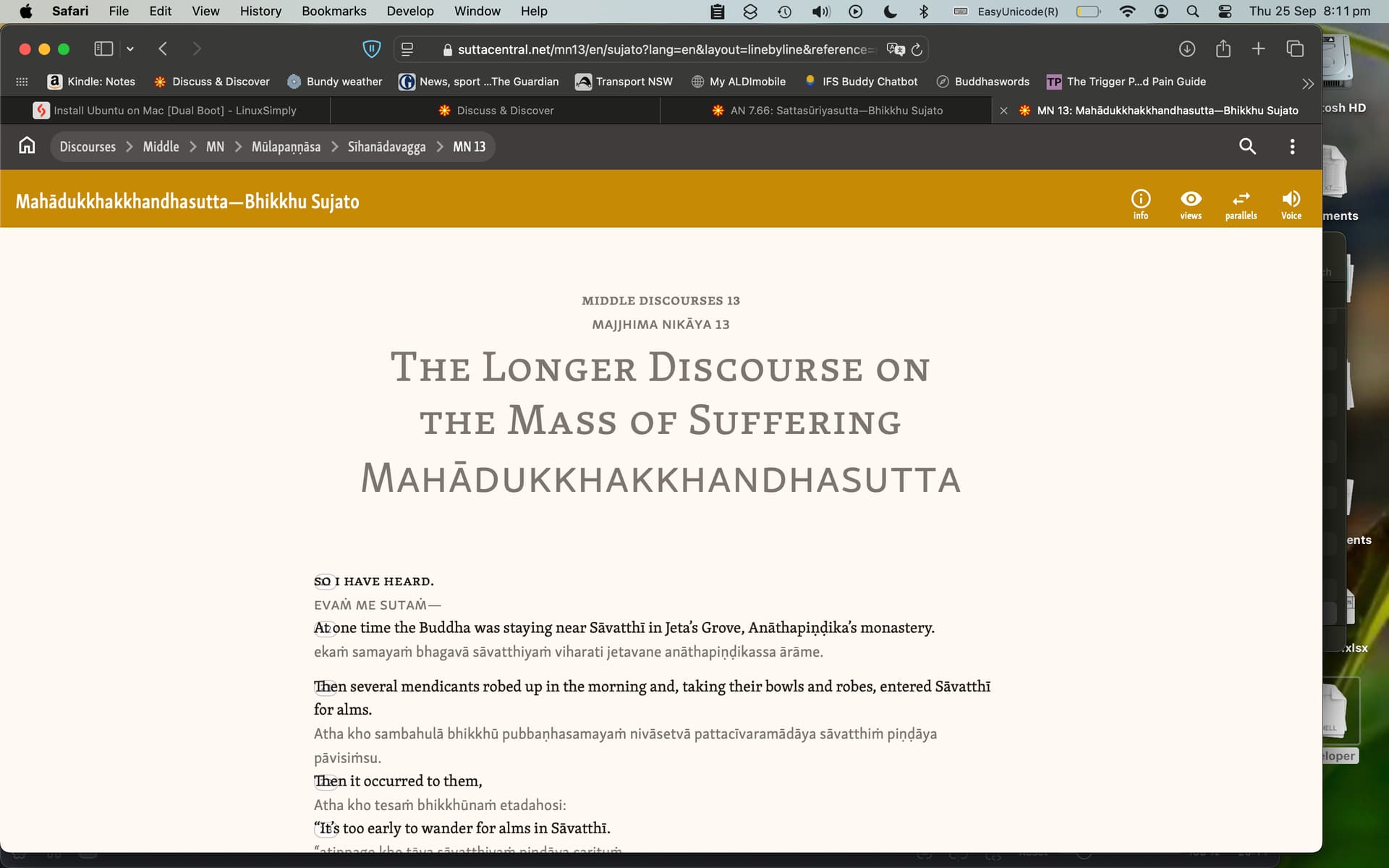The height and width of the screenshot is (868, 1389).
Task: Reload the page with refresh icon
Action: tap(917, 49)
